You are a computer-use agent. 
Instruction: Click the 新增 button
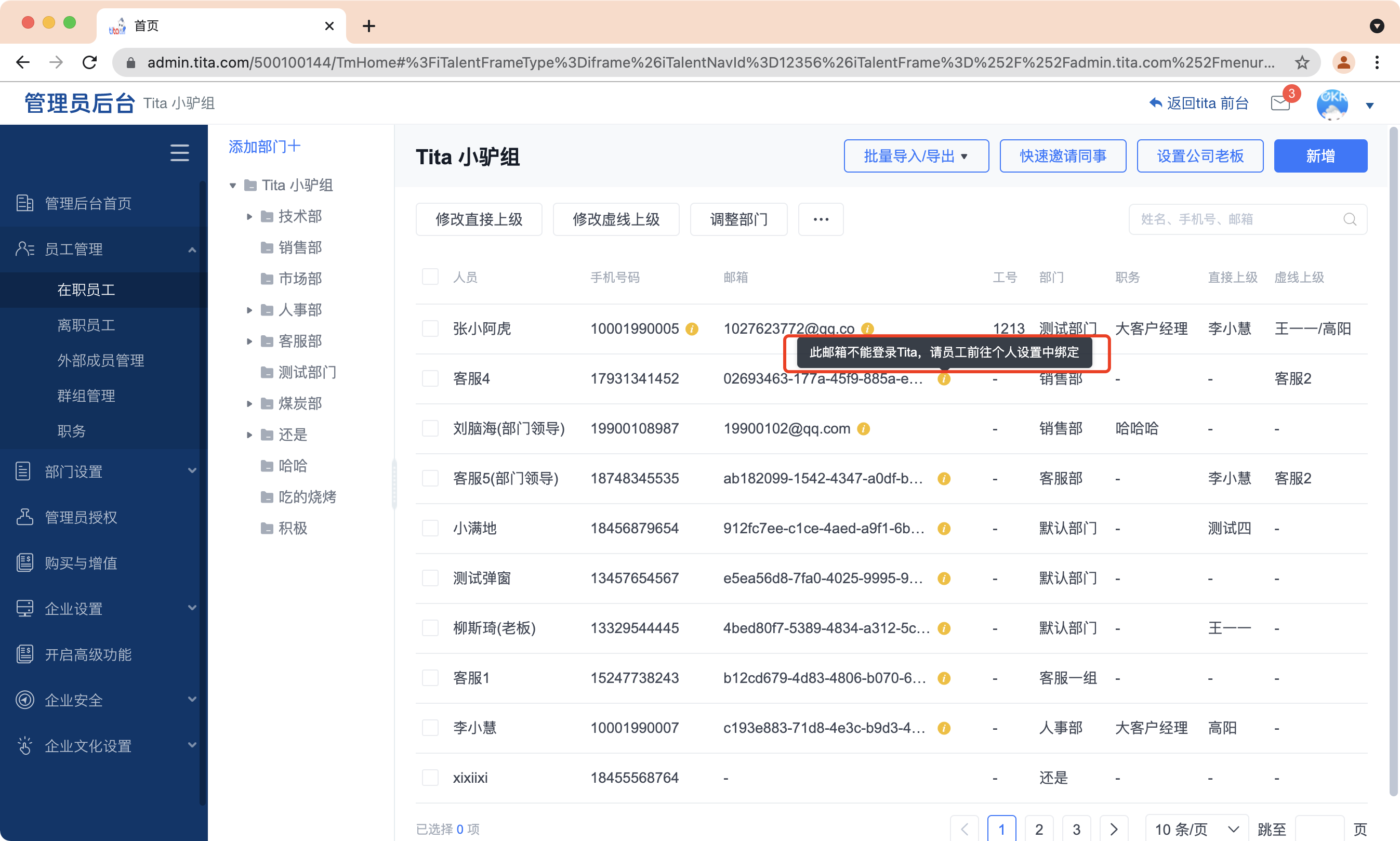(x=1319, y=156)
